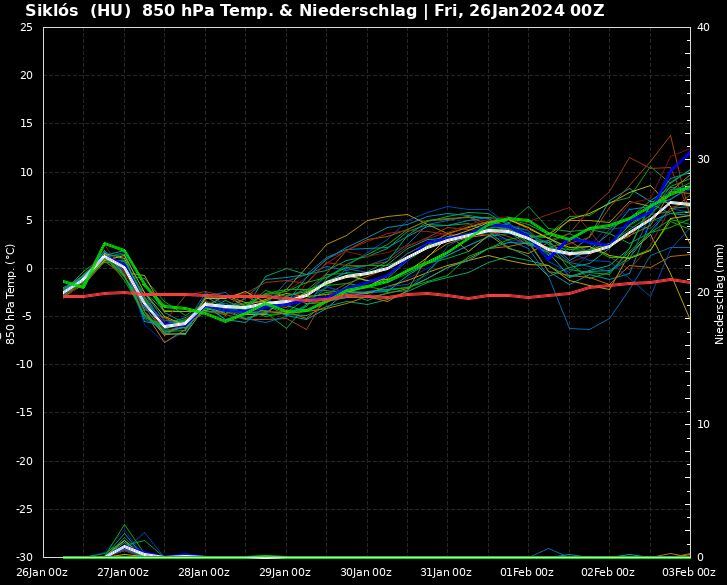Select the '28Jan 00z' x-axis label
Image resolution: width=727 pixels, height=585 pixels.
pos(204,572)
